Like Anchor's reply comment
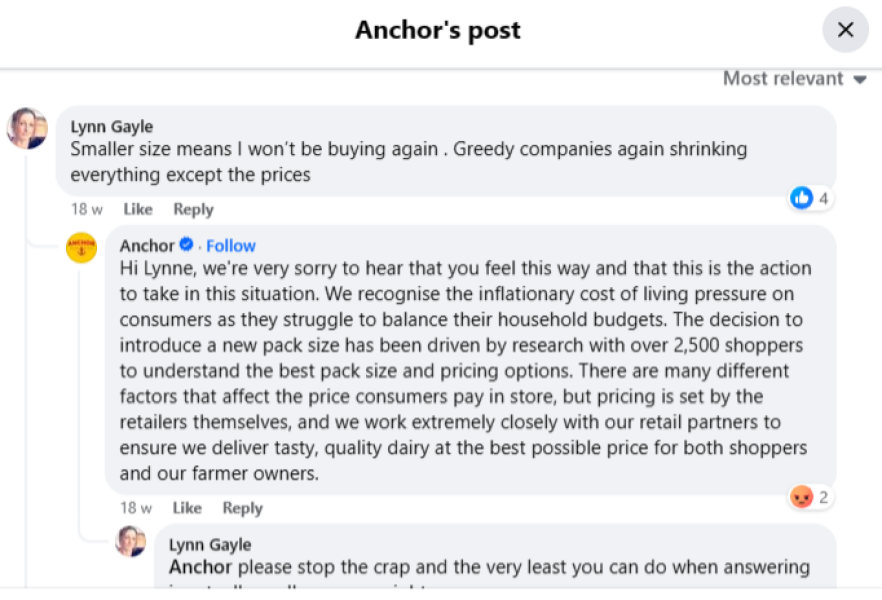Screen dimensions: 882x600 [186, 508]
